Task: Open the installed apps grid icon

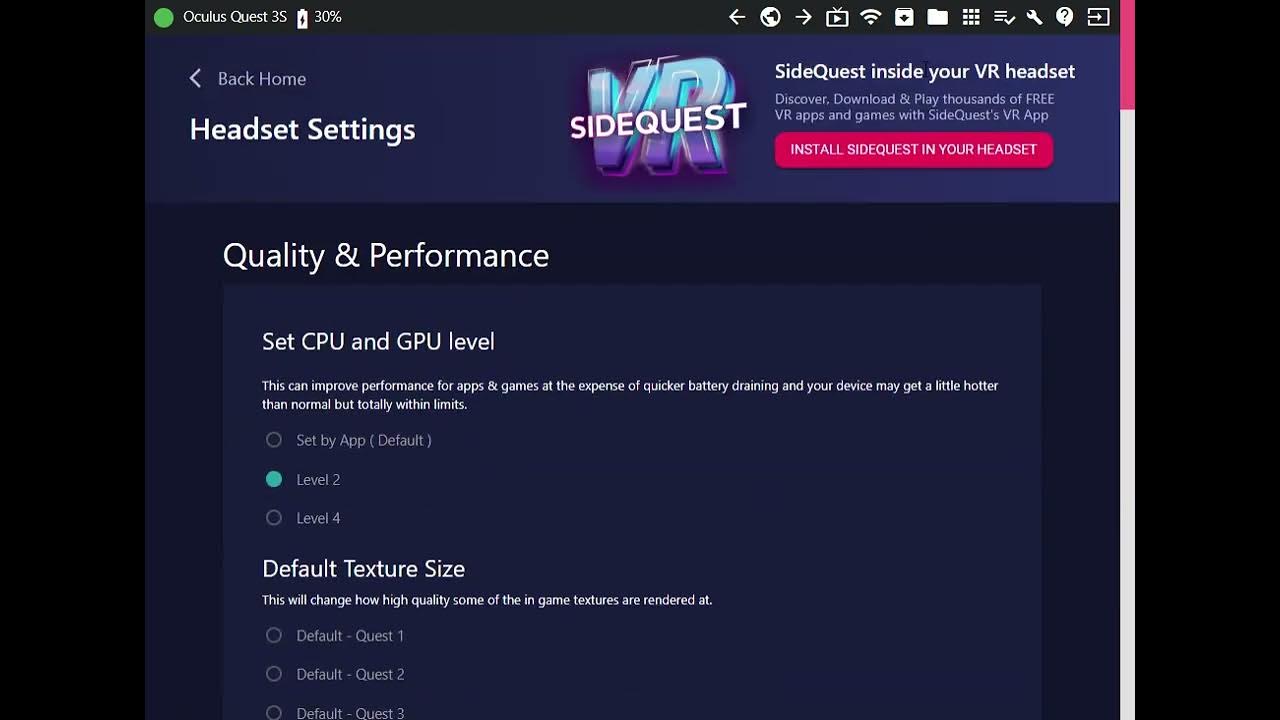Action: (970, 17)
